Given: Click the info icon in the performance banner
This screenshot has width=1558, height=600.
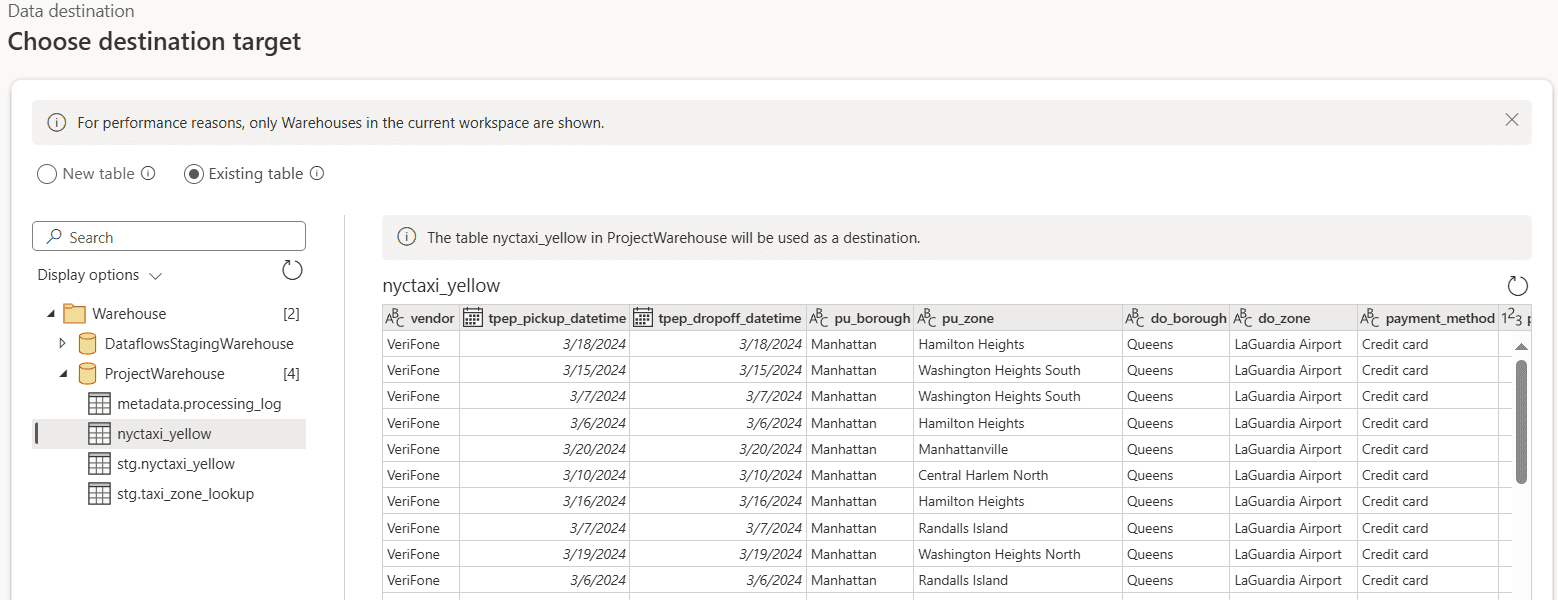Looking at the screenshot, I should [57, 123].
